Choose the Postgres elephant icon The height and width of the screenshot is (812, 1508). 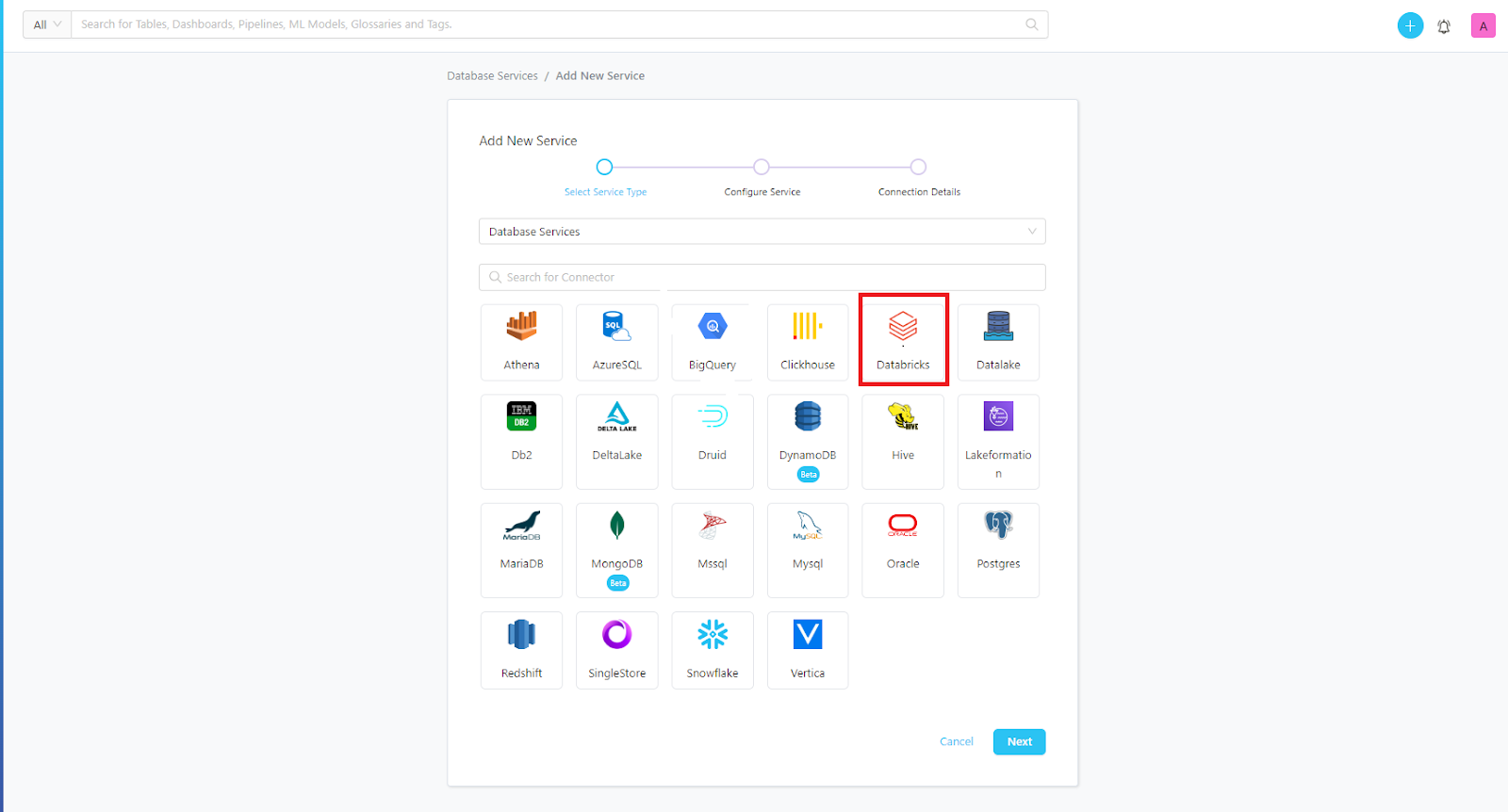pyautogui.click(x=998, y=525)
